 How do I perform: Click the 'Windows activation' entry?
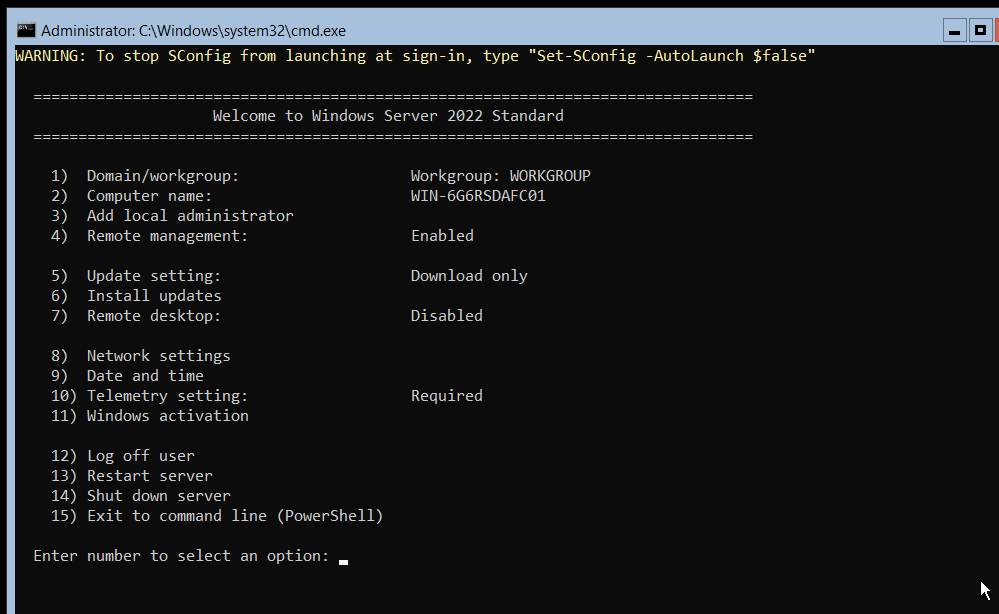(x=167, y=416)
